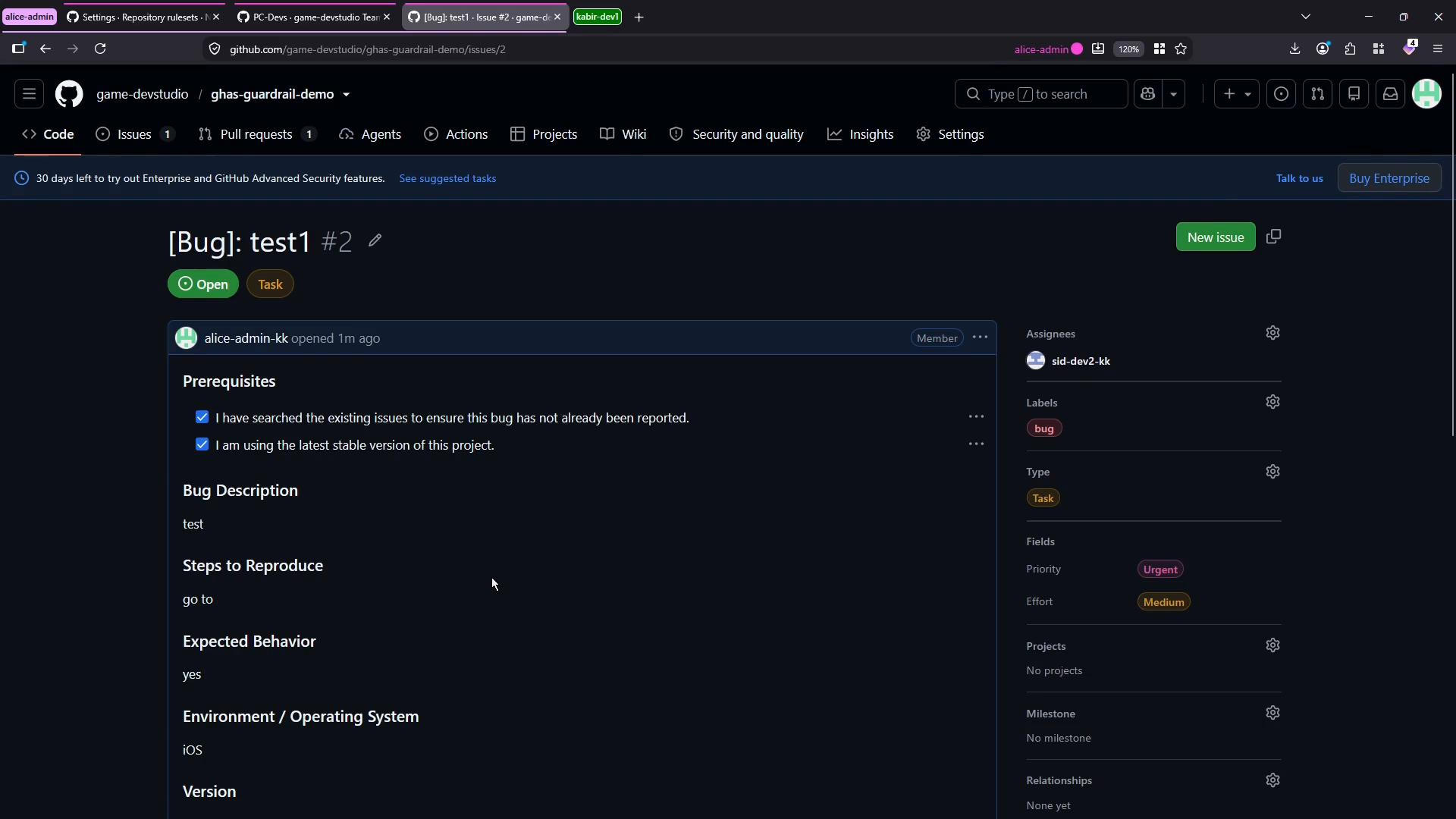The height and width of the screenshot is (819, 1456).
Task: Open the Type gear settings
Action: pos(1272,472)
